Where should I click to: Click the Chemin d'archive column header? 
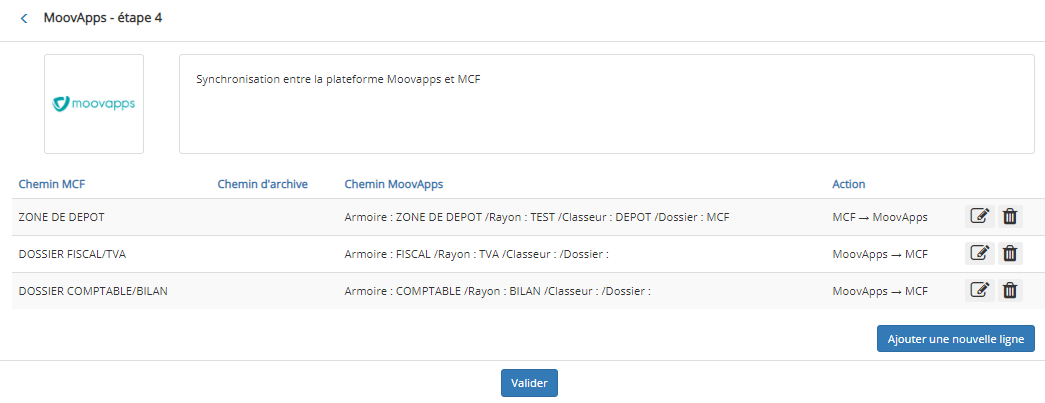pyautogui.click(x=263, y=184)
